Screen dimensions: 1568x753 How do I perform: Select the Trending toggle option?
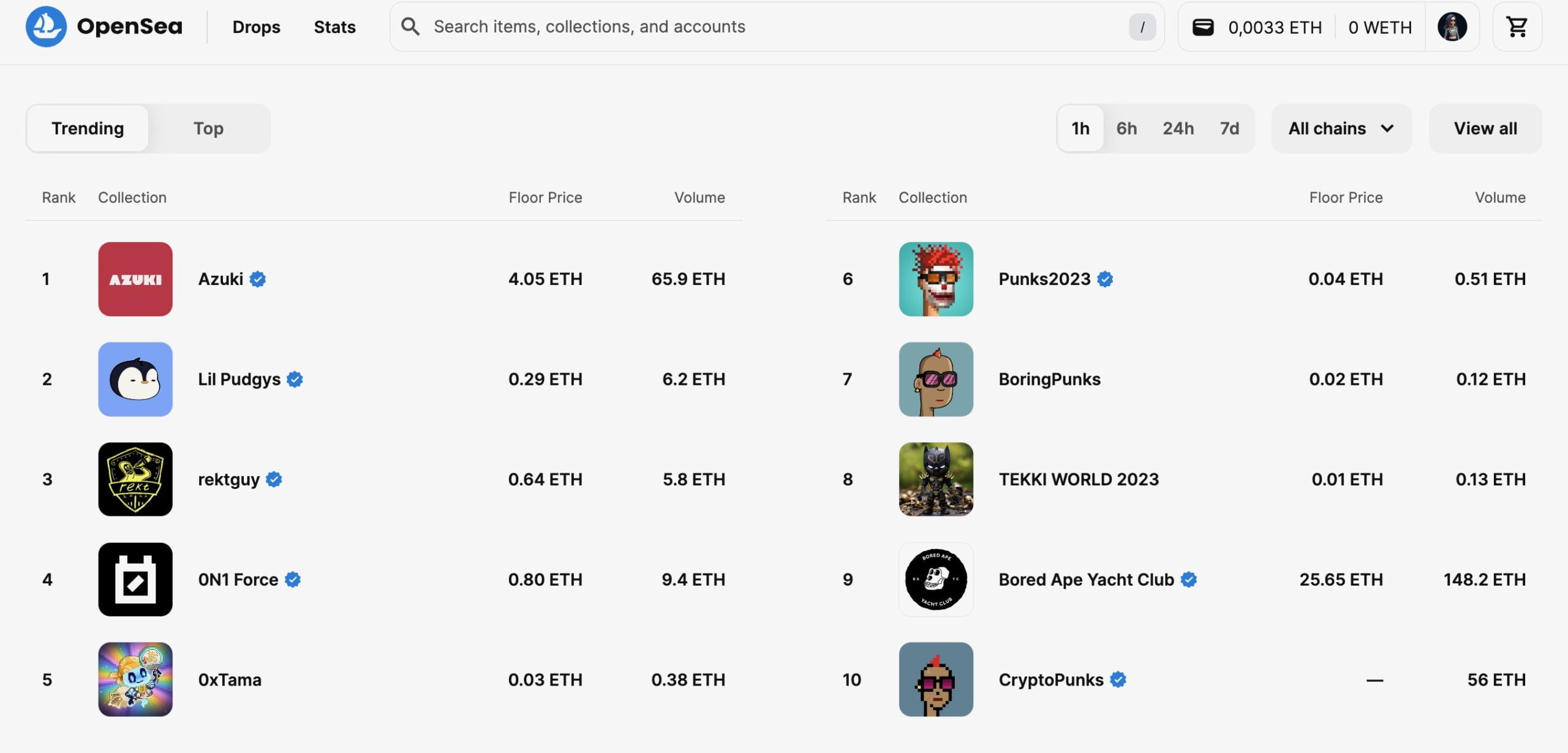[x=88, y=128]
